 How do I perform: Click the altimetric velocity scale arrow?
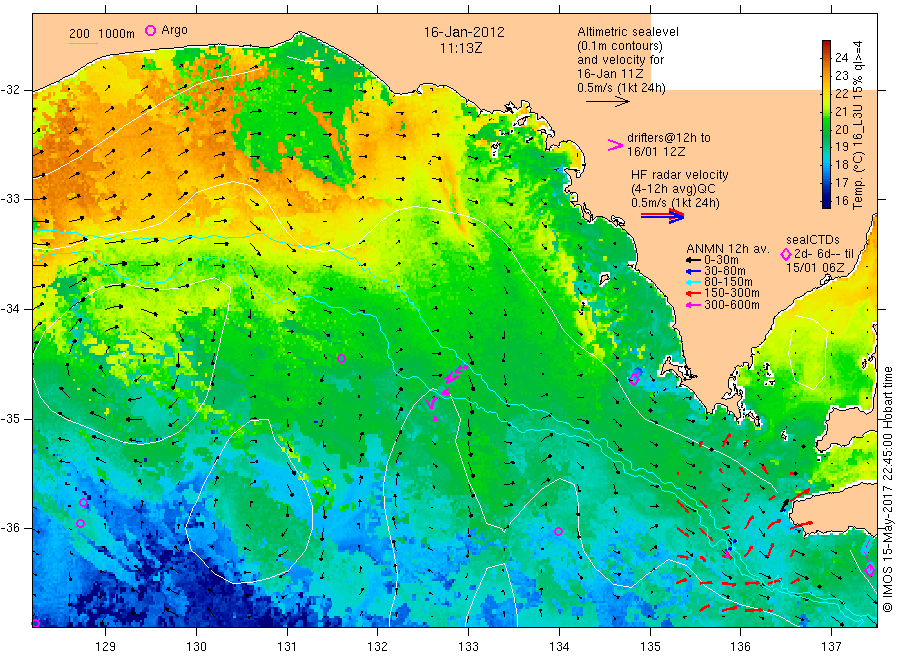608,102
